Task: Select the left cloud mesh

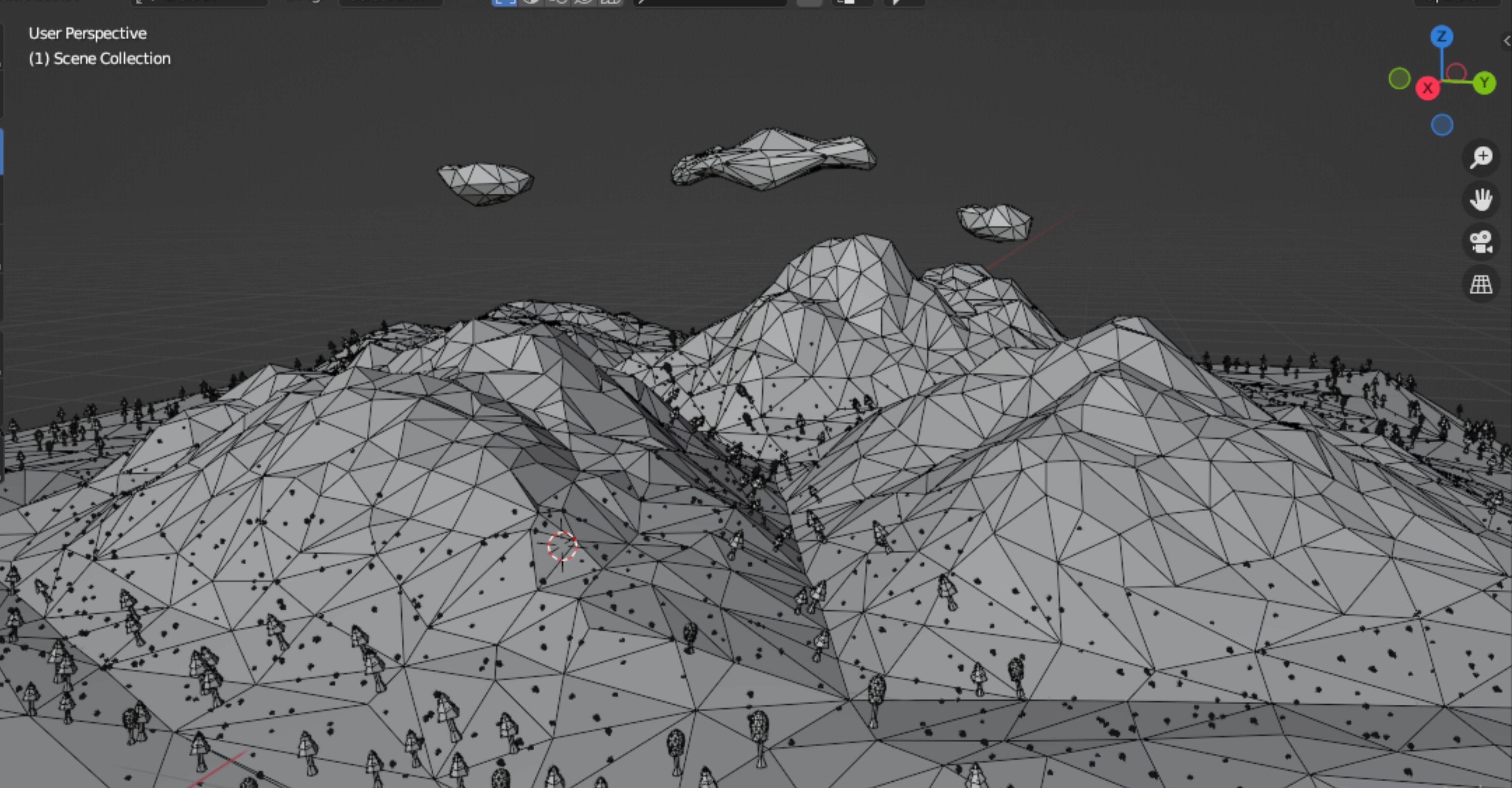Action: coord(485,184)
